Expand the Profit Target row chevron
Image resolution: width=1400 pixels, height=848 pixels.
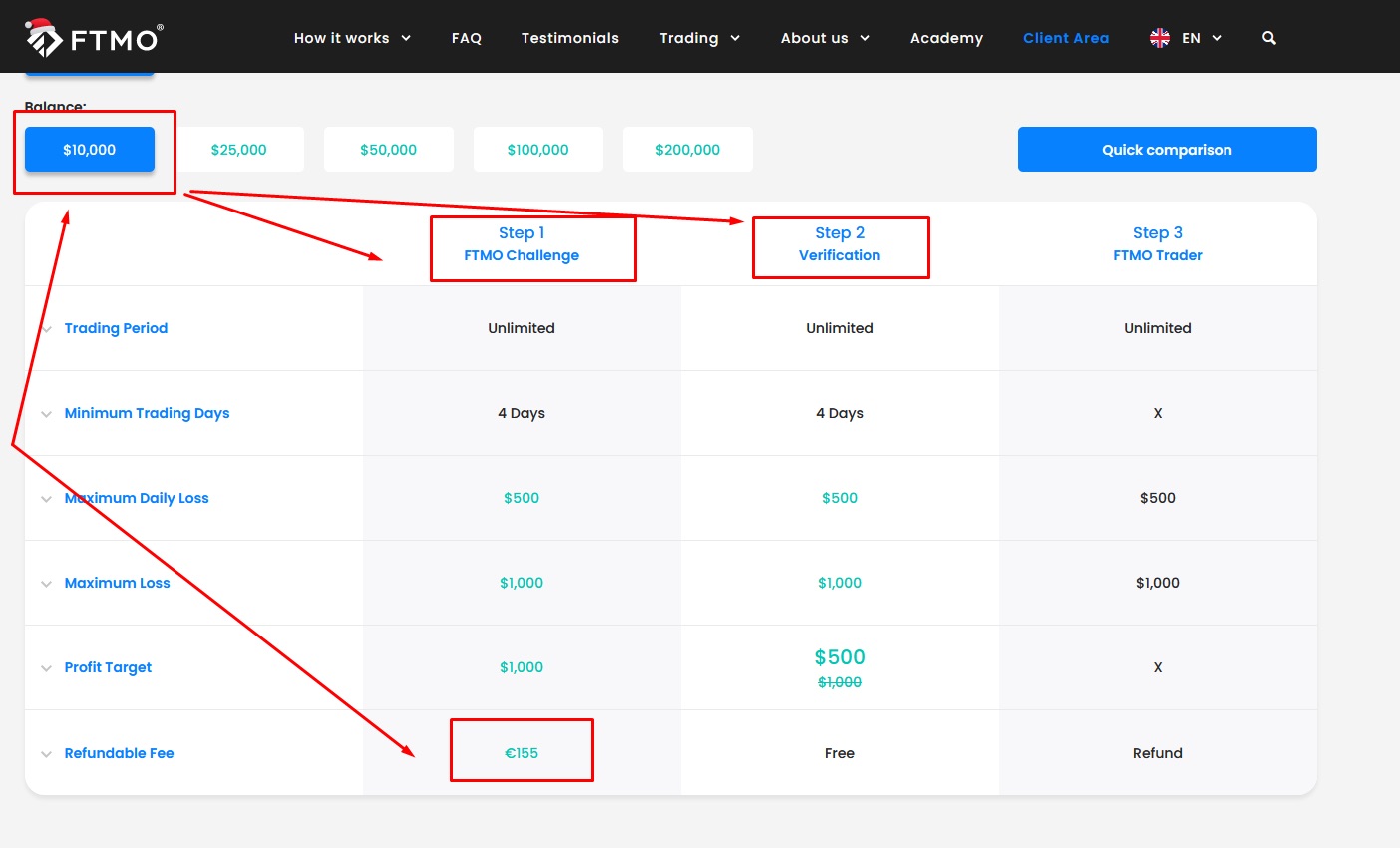click(x=47, y=668)
